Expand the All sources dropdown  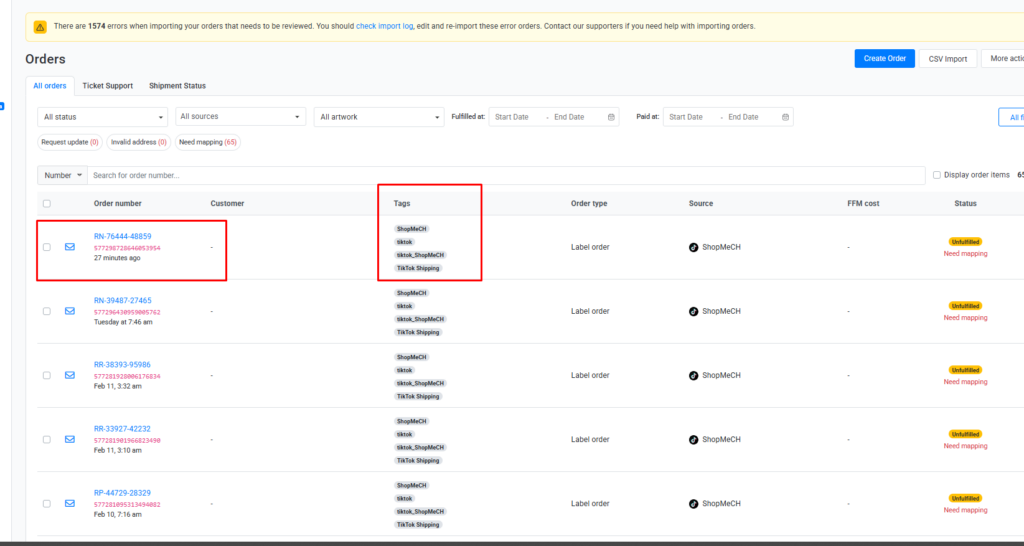(x=240, y=117)
